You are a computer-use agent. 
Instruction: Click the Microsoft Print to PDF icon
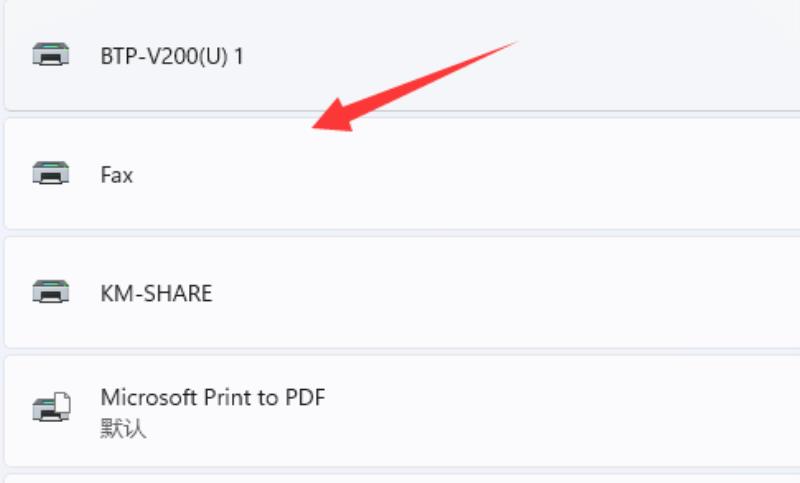[52, 406]
